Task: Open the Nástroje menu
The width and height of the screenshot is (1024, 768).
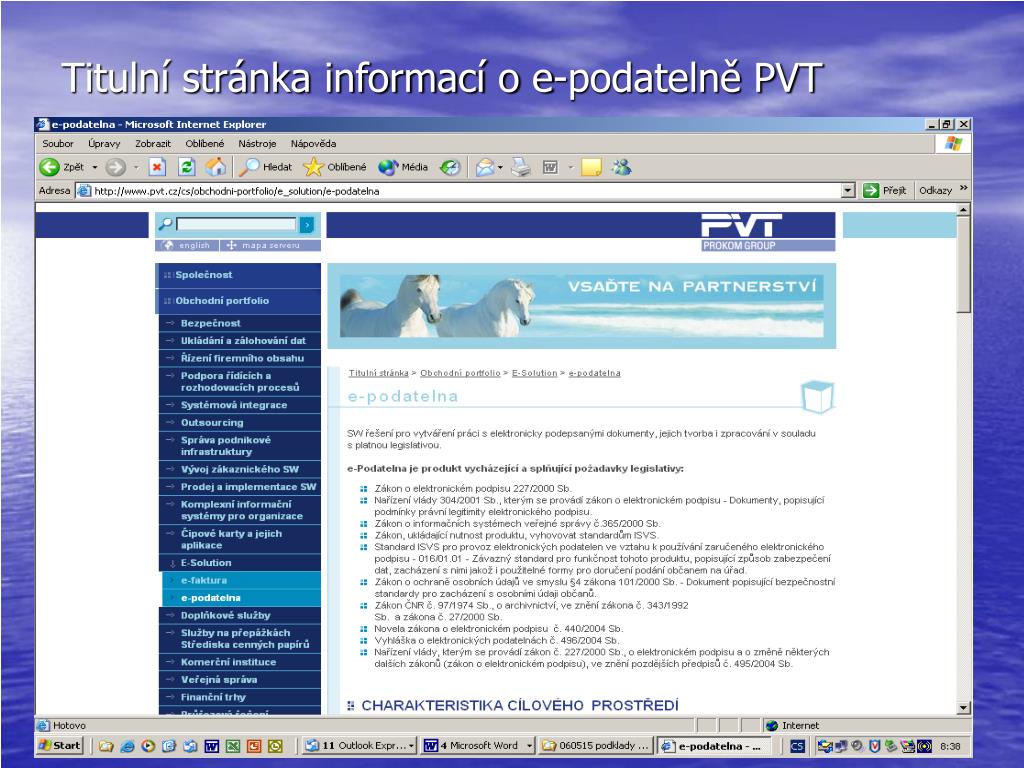Action: pos(257,143)
